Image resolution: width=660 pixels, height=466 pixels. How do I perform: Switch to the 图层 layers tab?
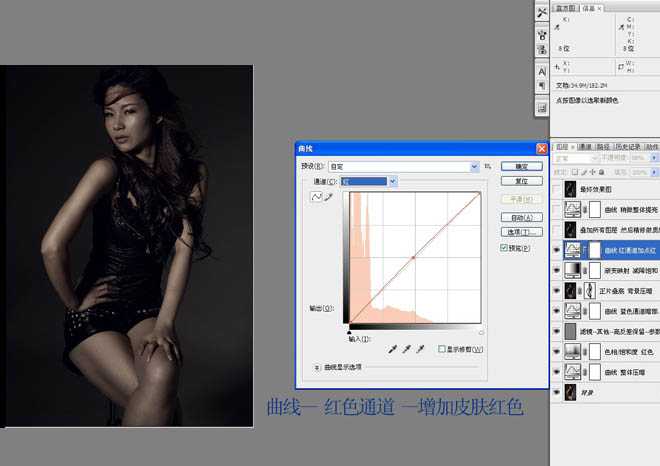click(x=562, y=146)
